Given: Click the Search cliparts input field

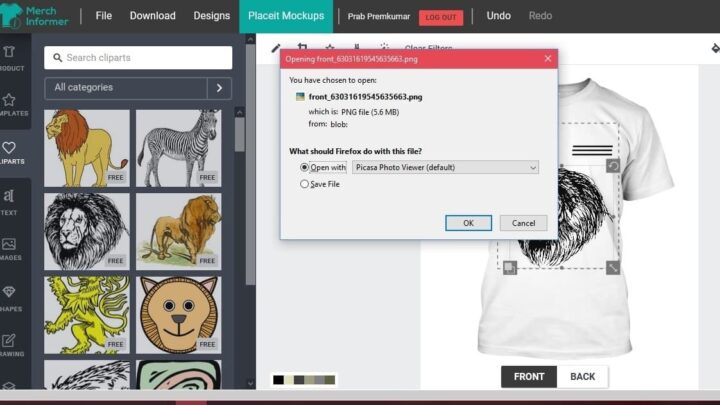Looking at the screenshot, I should [138, 58].
